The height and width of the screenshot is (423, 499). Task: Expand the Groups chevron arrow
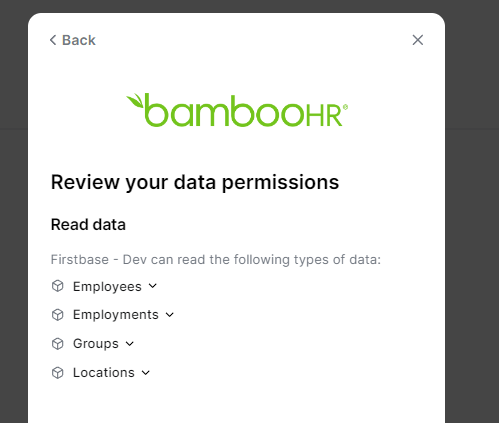click(130, 344)
